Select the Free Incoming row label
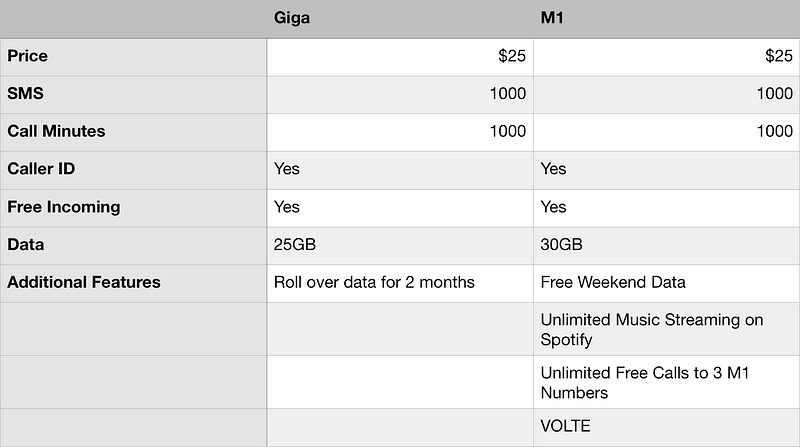 [x=133, y=207]
